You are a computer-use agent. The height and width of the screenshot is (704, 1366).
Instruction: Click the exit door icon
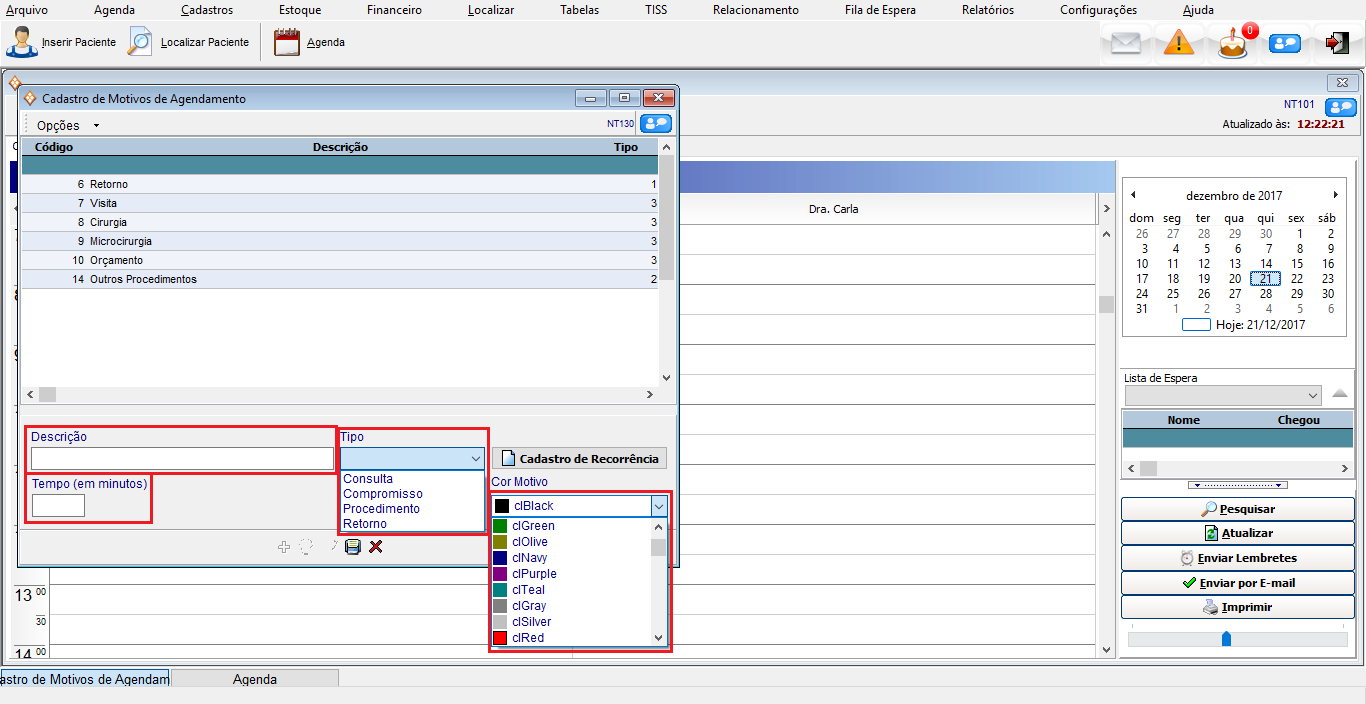click(x=1337, y=43)
